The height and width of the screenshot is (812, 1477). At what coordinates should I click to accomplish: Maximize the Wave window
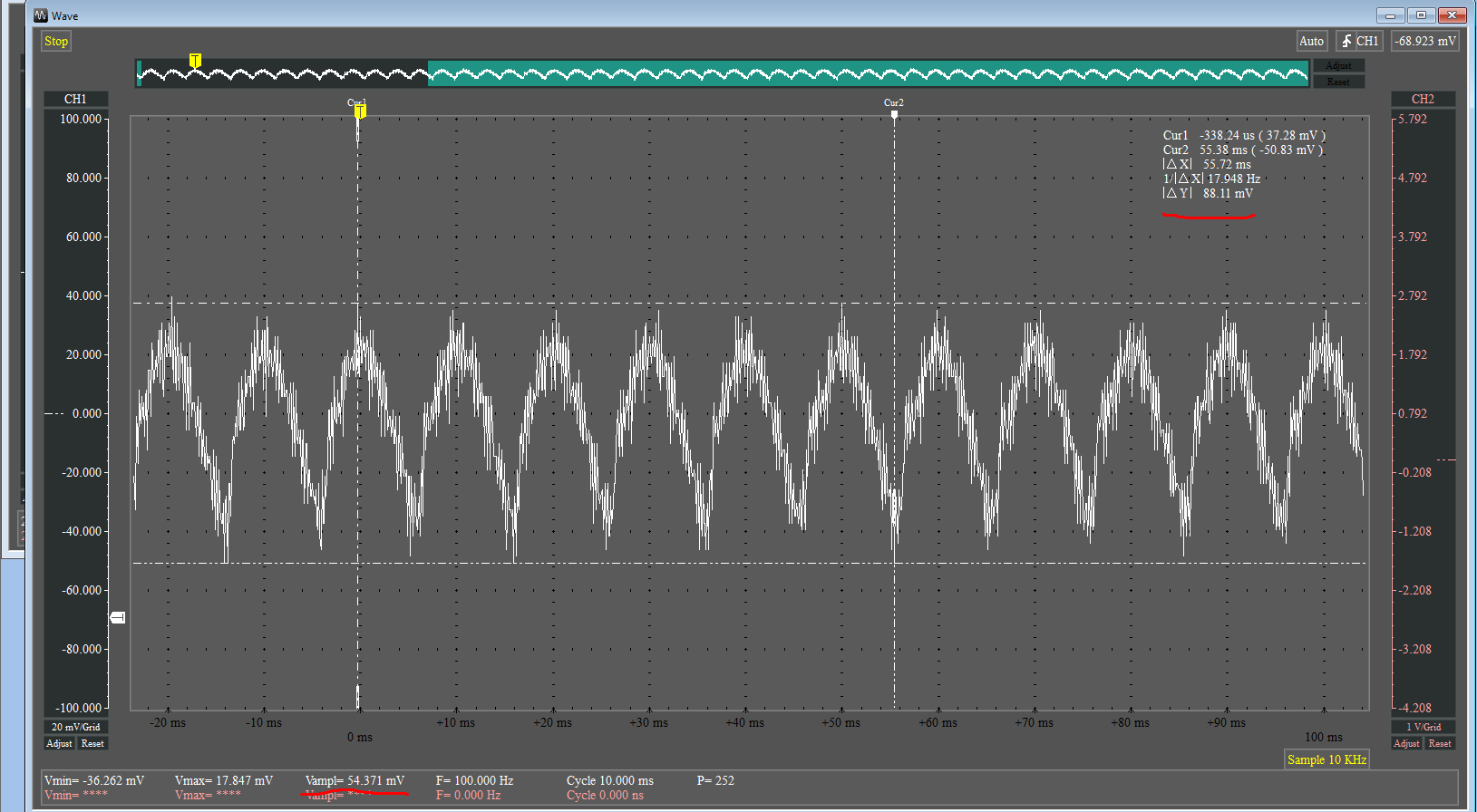coord(1421,15)
